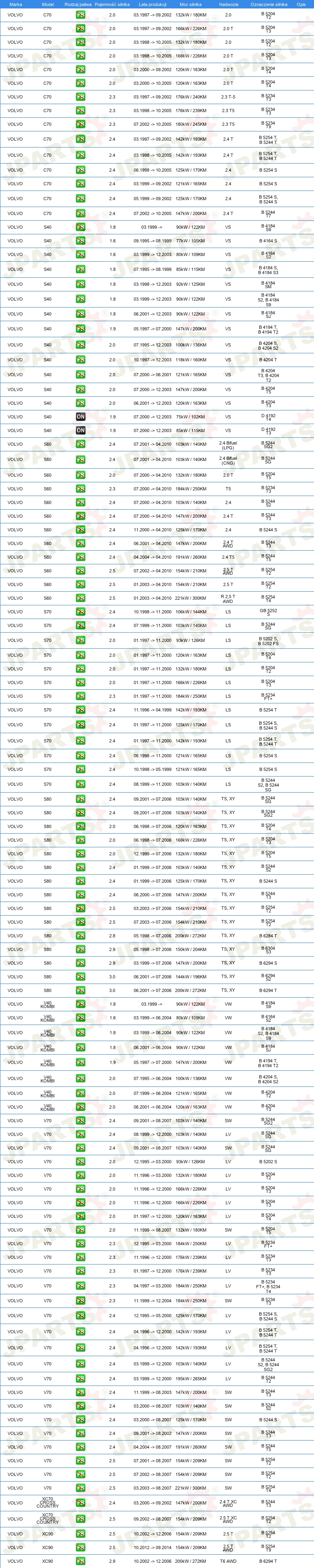Click diesel ON icon in S40 75kW / 102KM row

[80, 417]
